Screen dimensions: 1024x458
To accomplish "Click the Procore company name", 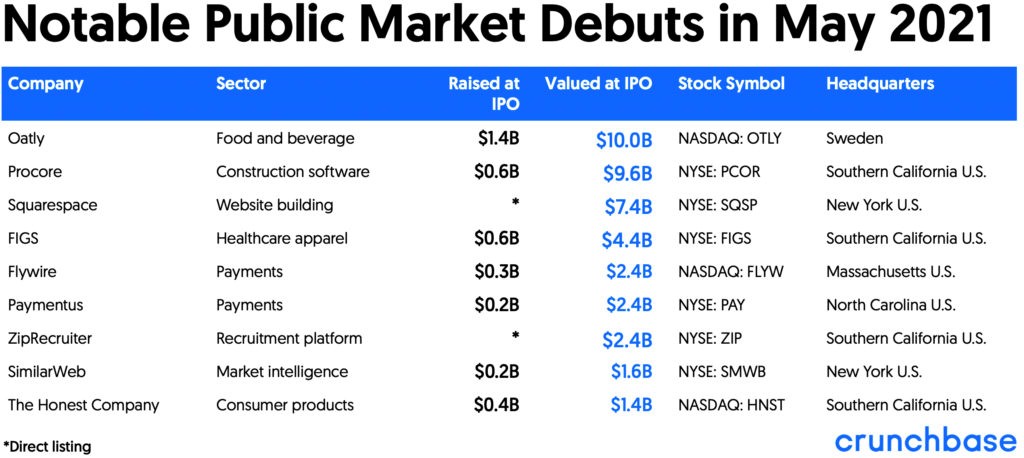I will click(33, 172).
